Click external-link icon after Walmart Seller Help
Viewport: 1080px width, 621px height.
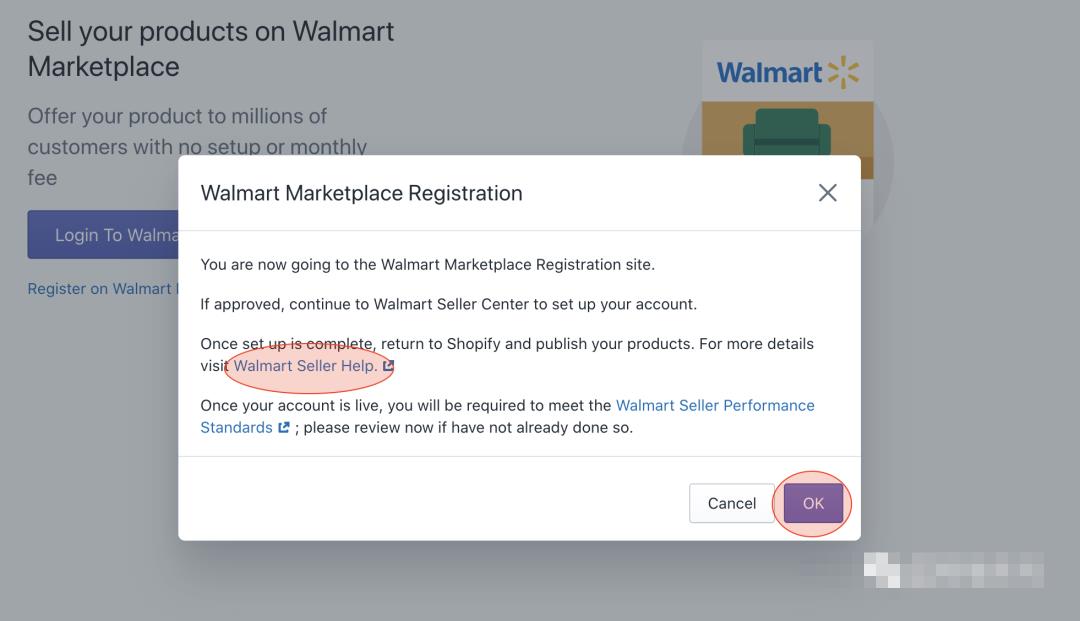point(389,366)
